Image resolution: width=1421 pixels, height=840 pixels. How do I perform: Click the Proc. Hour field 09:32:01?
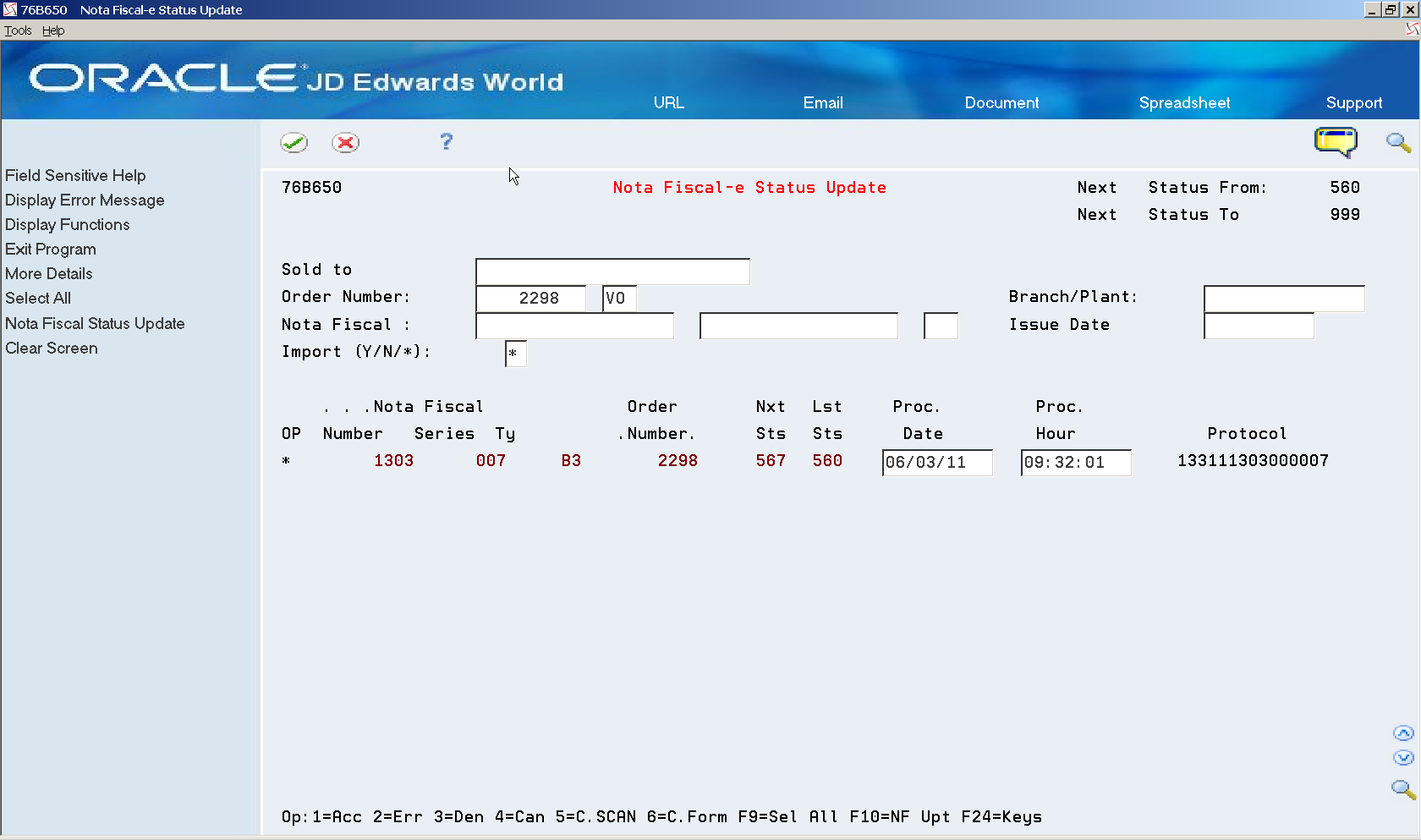click(1076, 463)
